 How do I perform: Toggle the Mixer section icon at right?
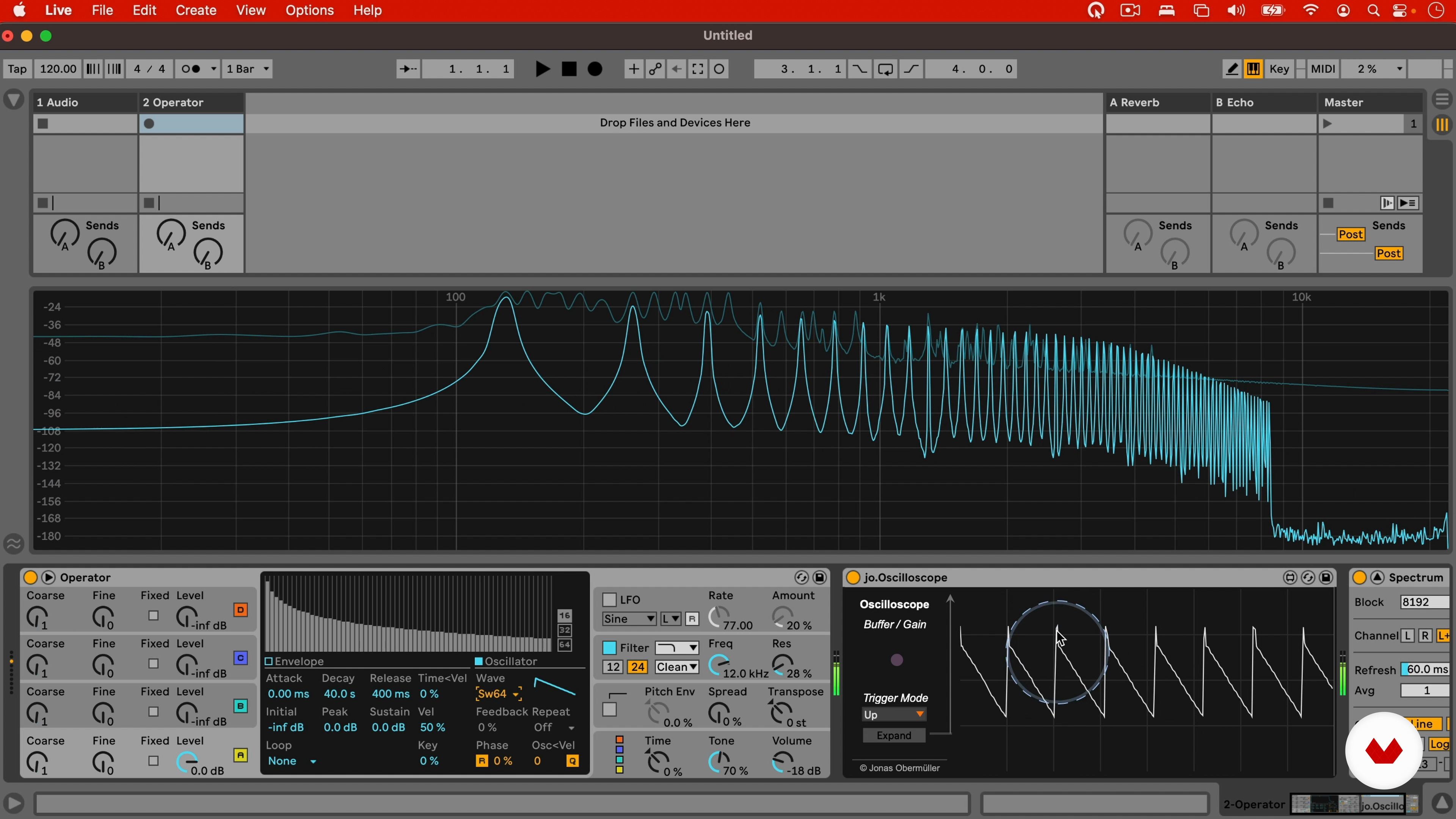coord(1442,125)
